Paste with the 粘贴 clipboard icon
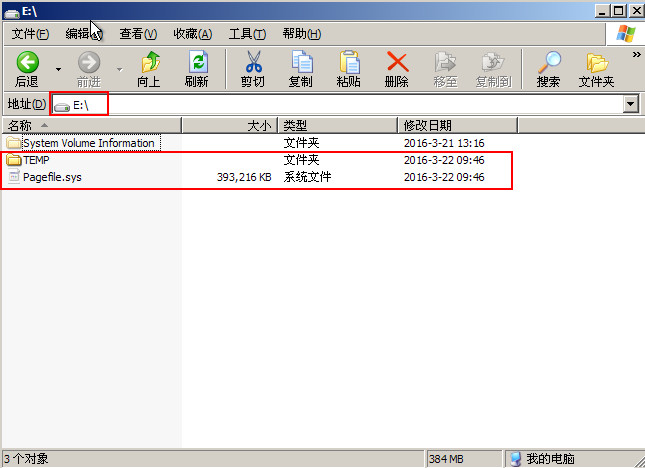Screen dimensions: 645x468 (349, 69)
